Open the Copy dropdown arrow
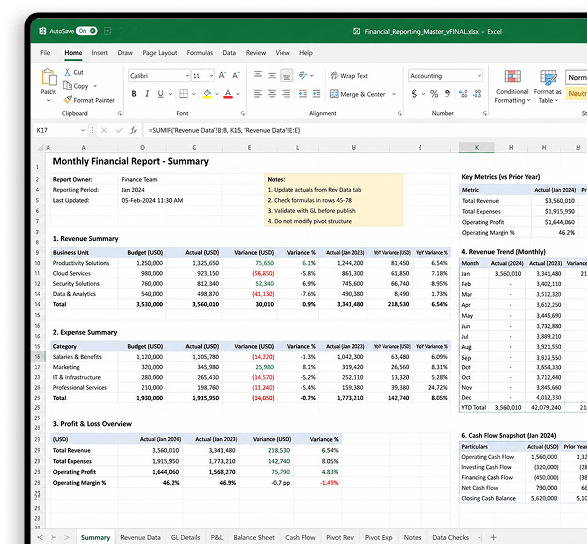 (95, 86)
